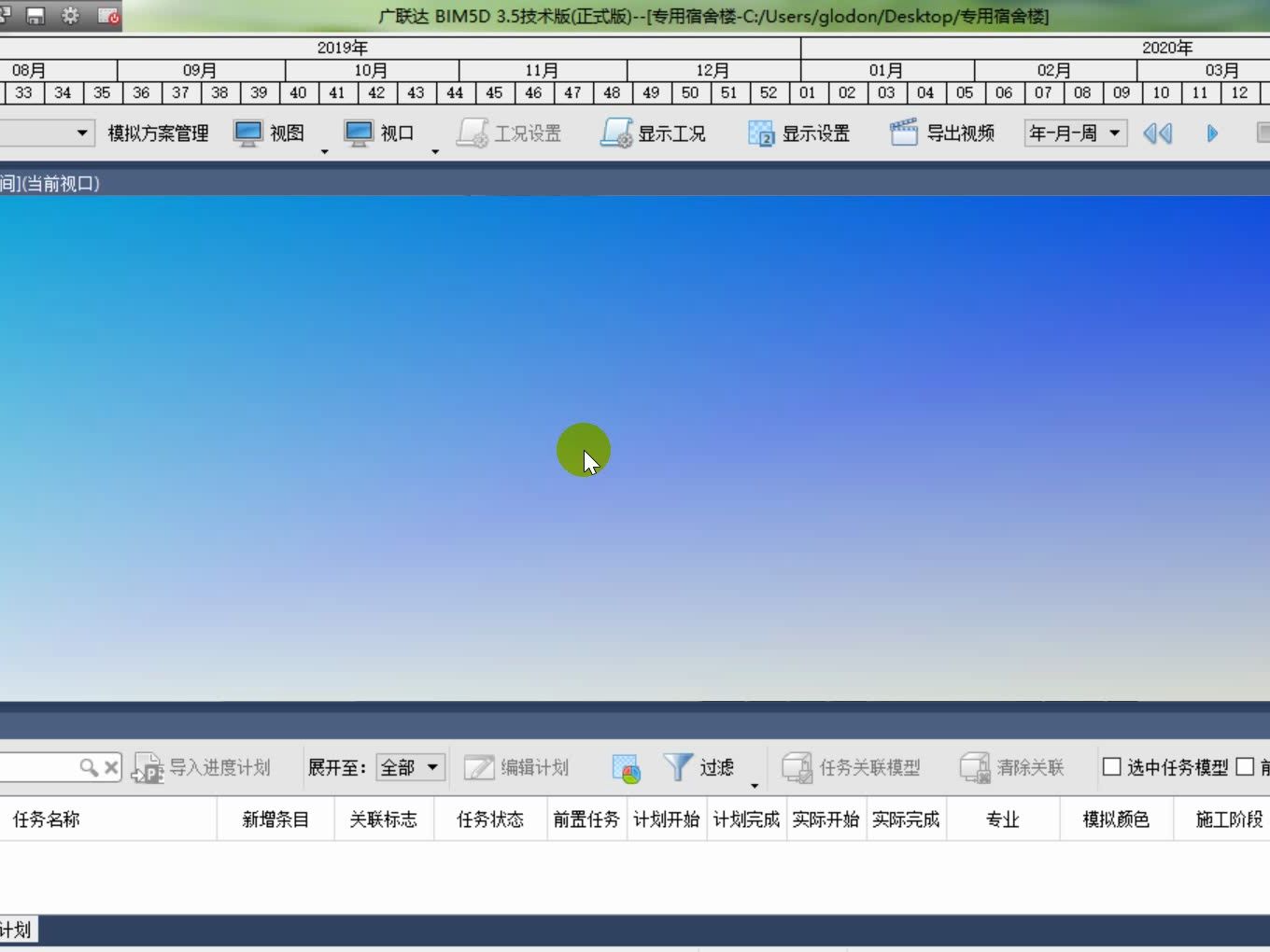Open 显示设置 display settings icon
Screen dimensions: 1270x952
click(761, 133)
